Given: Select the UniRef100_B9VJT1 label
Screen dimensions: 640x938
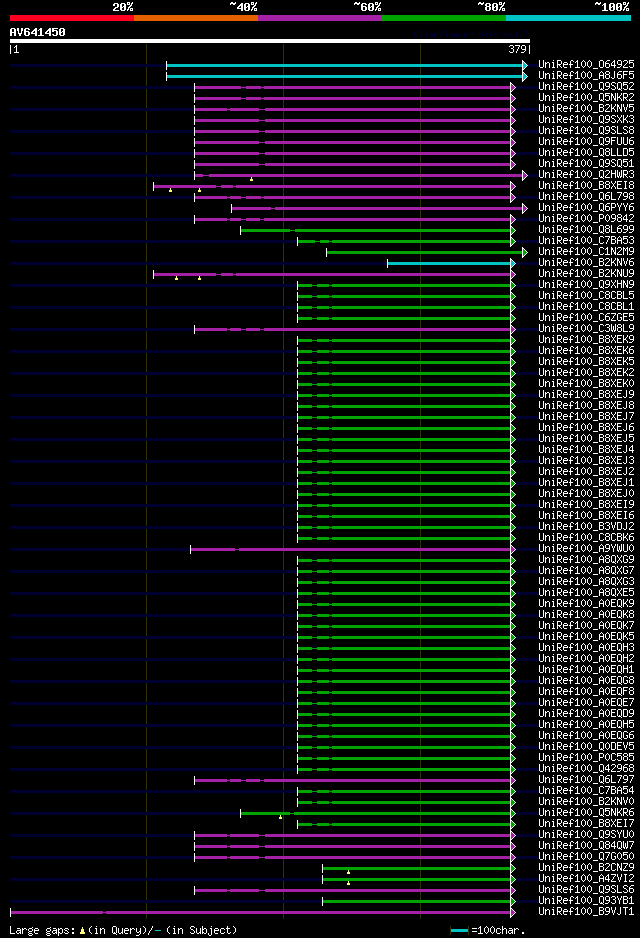Looking at the screenshot, I should pyautogui.click(x=586, y=911).
